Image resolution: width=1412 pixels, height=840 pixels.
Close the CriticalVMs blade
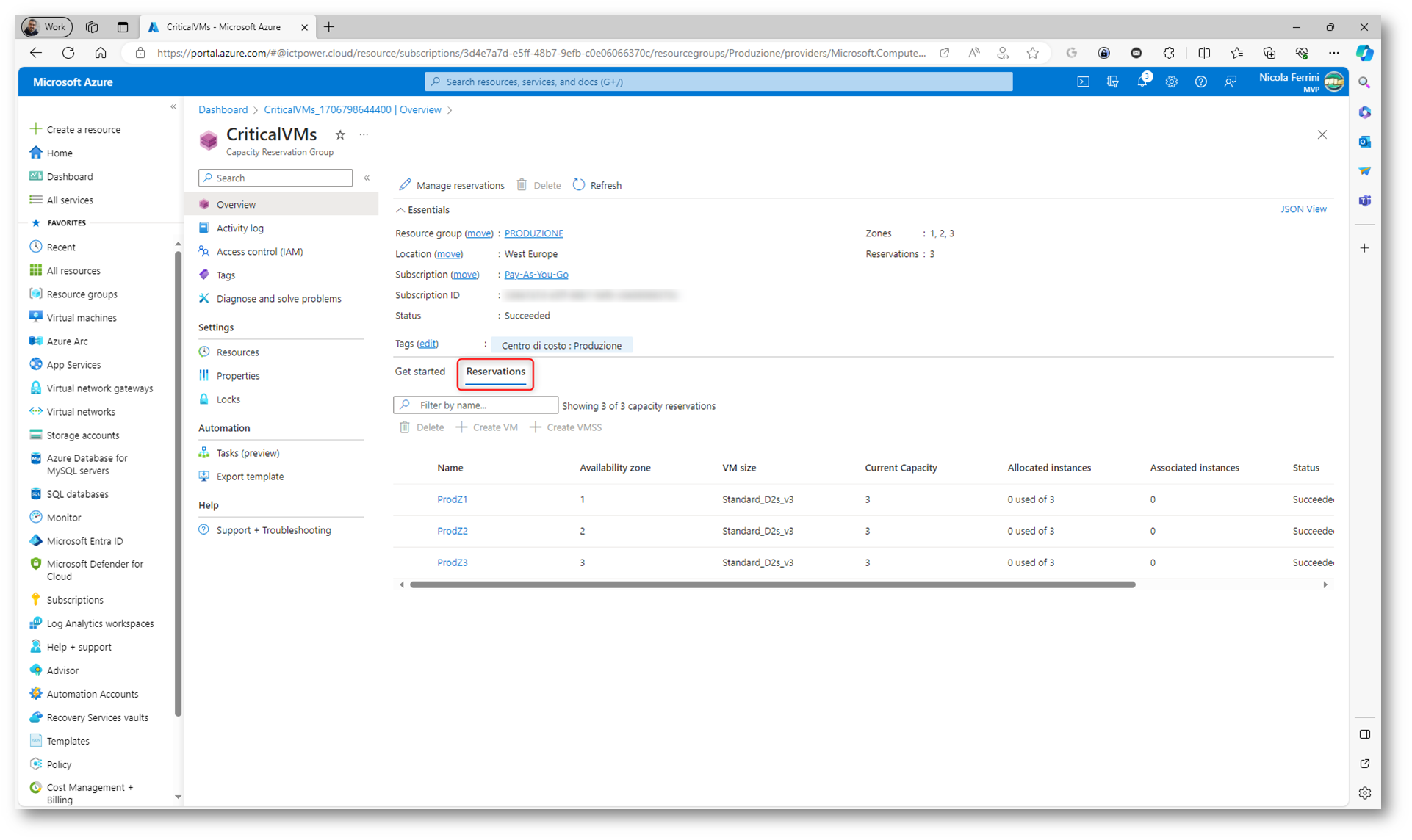pos(1322,134)
